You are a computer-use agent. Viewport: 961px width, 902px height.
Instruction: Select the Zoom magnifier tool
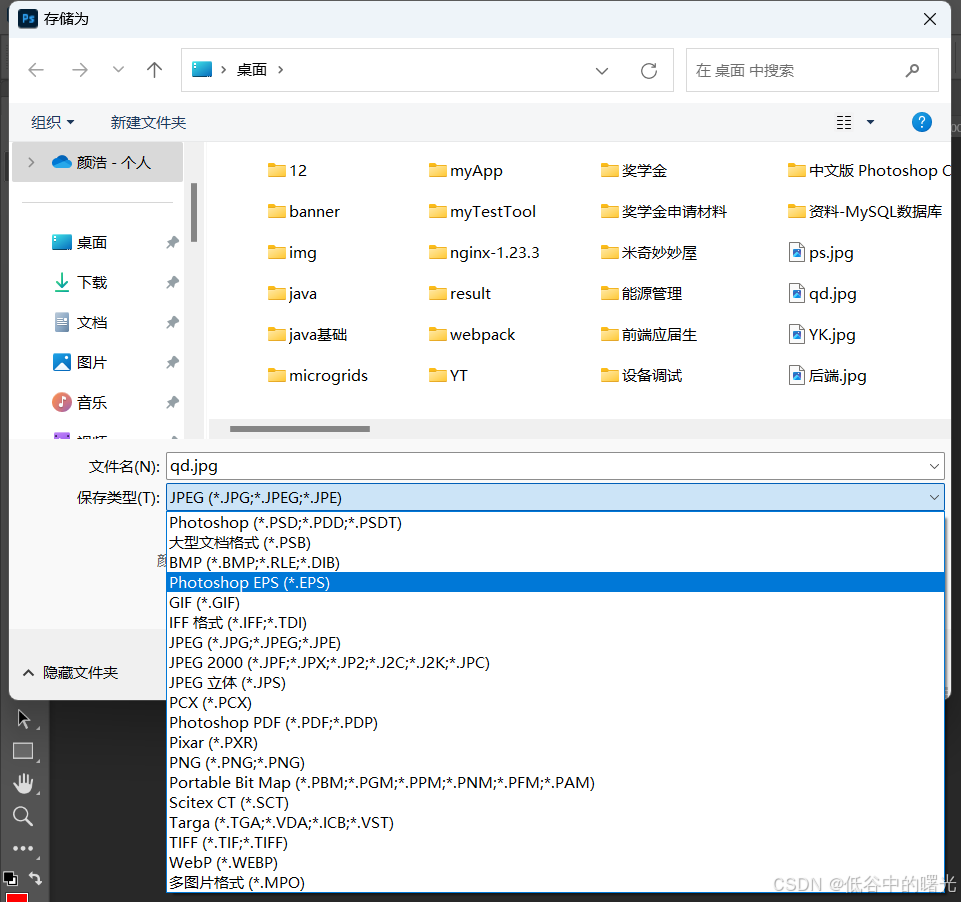23,816
